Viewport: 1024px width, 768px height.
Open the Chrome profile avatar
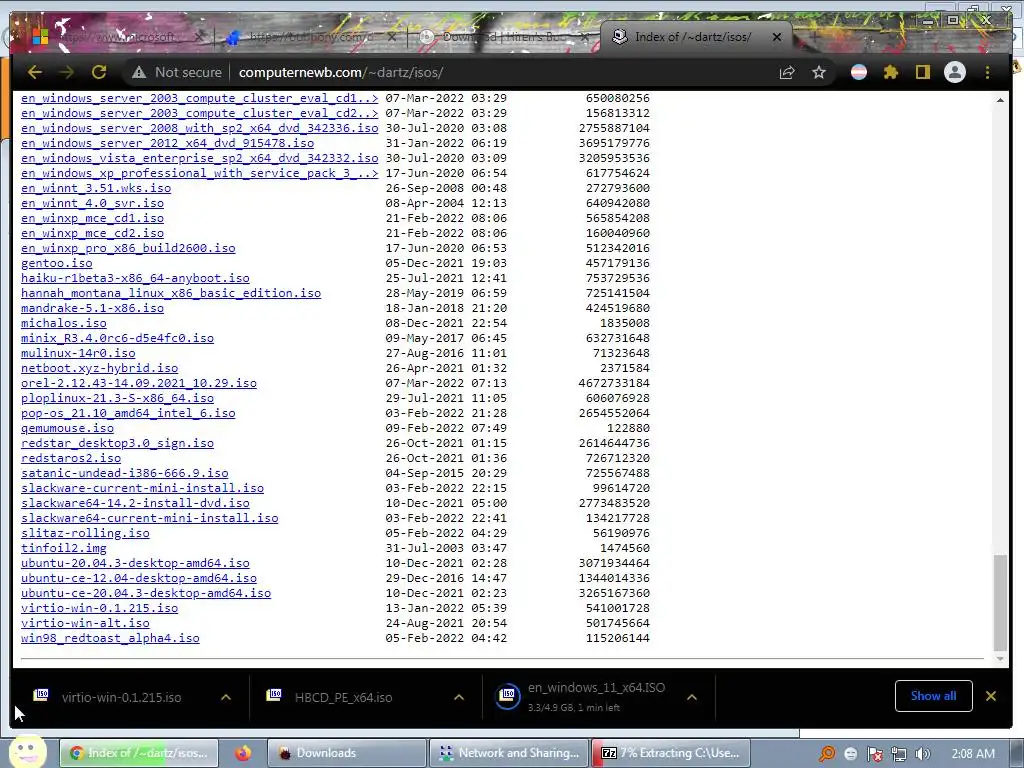(955, 72)
